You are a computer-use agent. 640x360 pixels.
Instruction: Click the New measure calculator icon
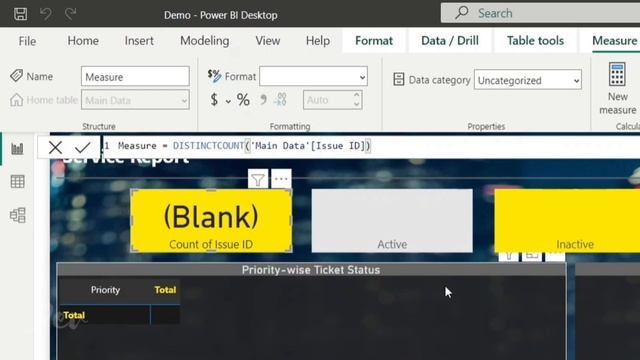tap(617, 74)
